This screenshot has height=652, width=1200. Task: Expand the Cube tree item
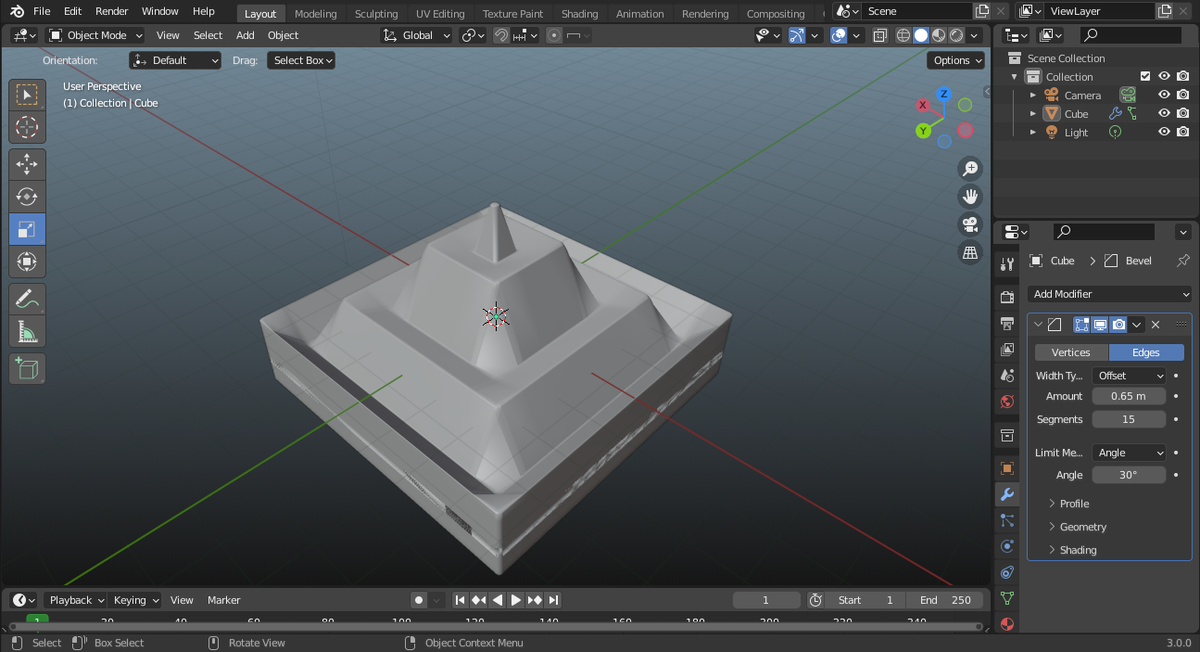coord(1033,114)
